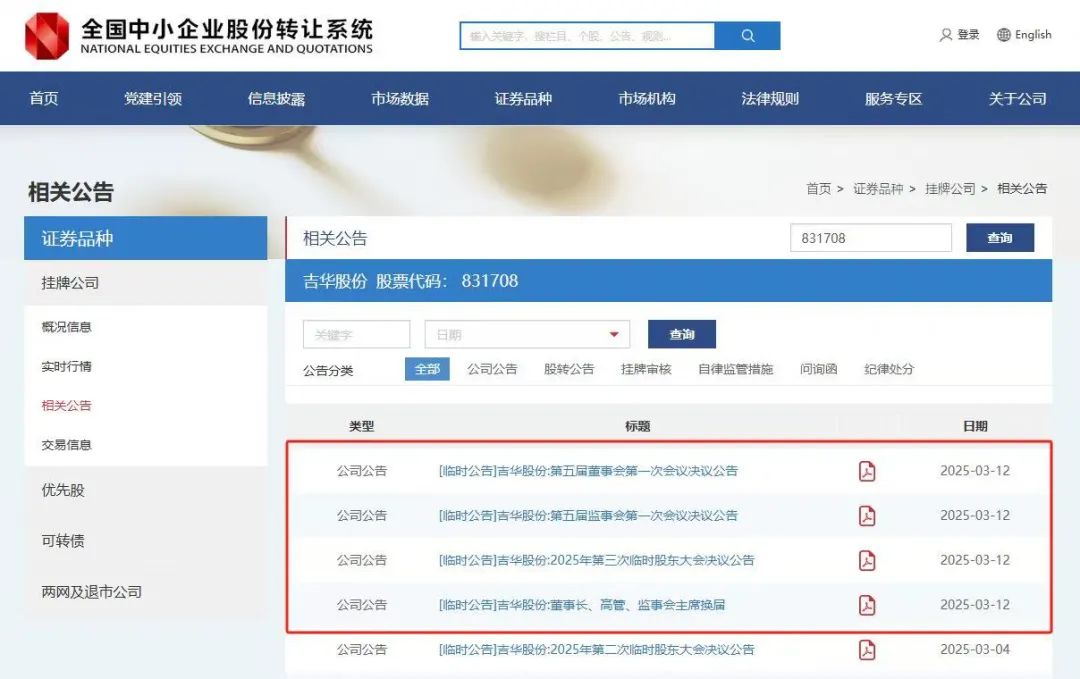Open 信息披露 navigation menu
This screenshot has height=679, width=1080.
click(x=276, y=98)
